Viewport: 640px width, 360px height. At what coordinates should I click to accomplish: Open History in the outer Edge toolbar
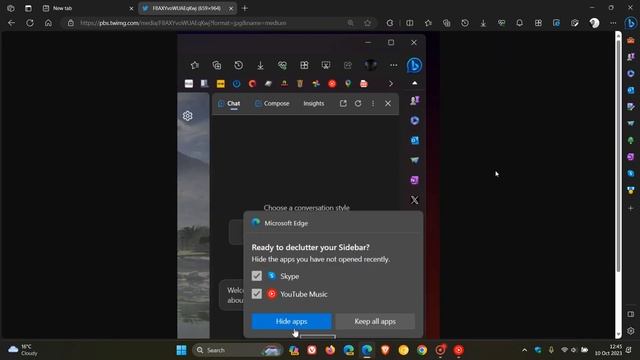click(465, 23)
